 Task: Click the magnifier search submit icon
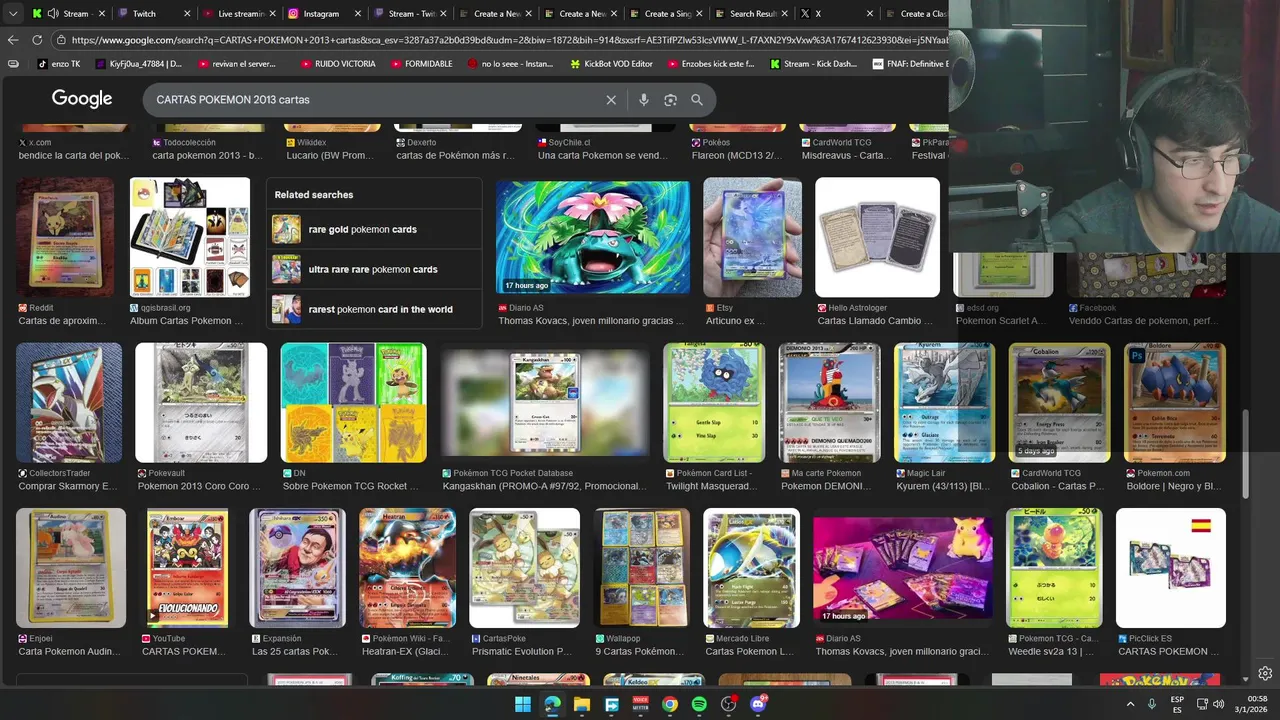(x=697, y=100)
